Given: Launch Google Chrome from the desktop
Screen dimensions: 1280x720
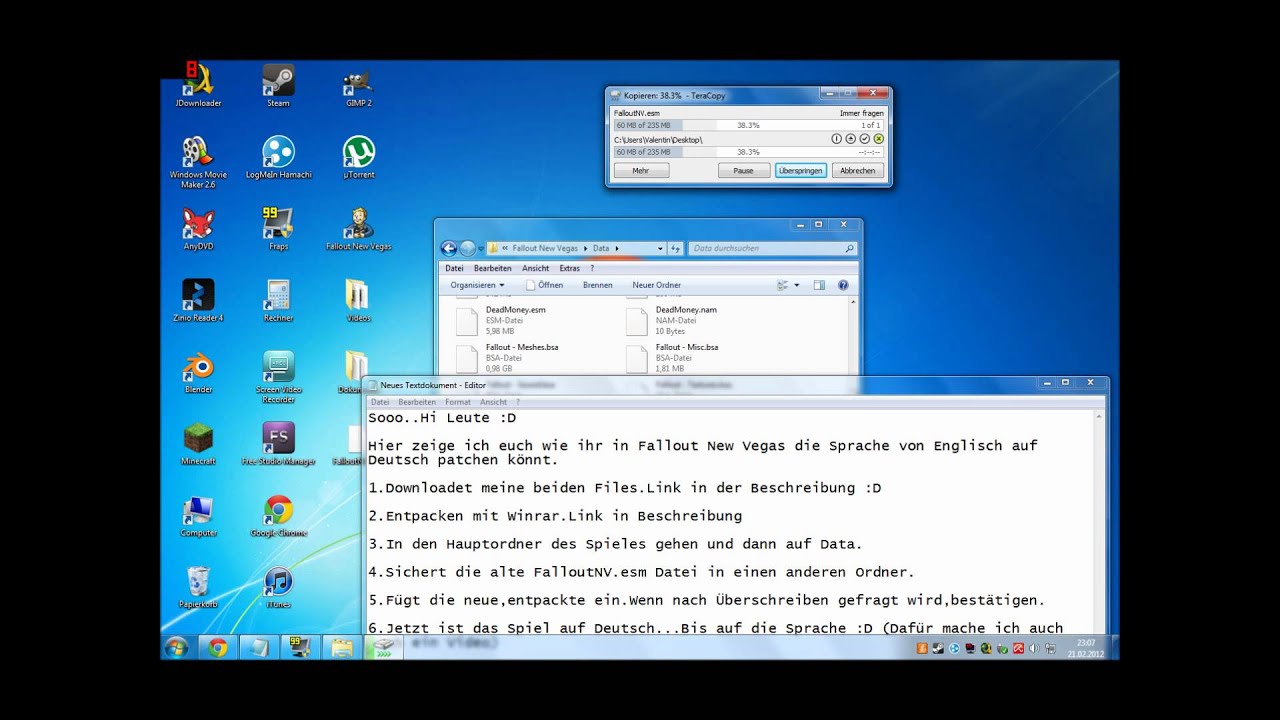Looking at the screenshot, I should 278,517.
